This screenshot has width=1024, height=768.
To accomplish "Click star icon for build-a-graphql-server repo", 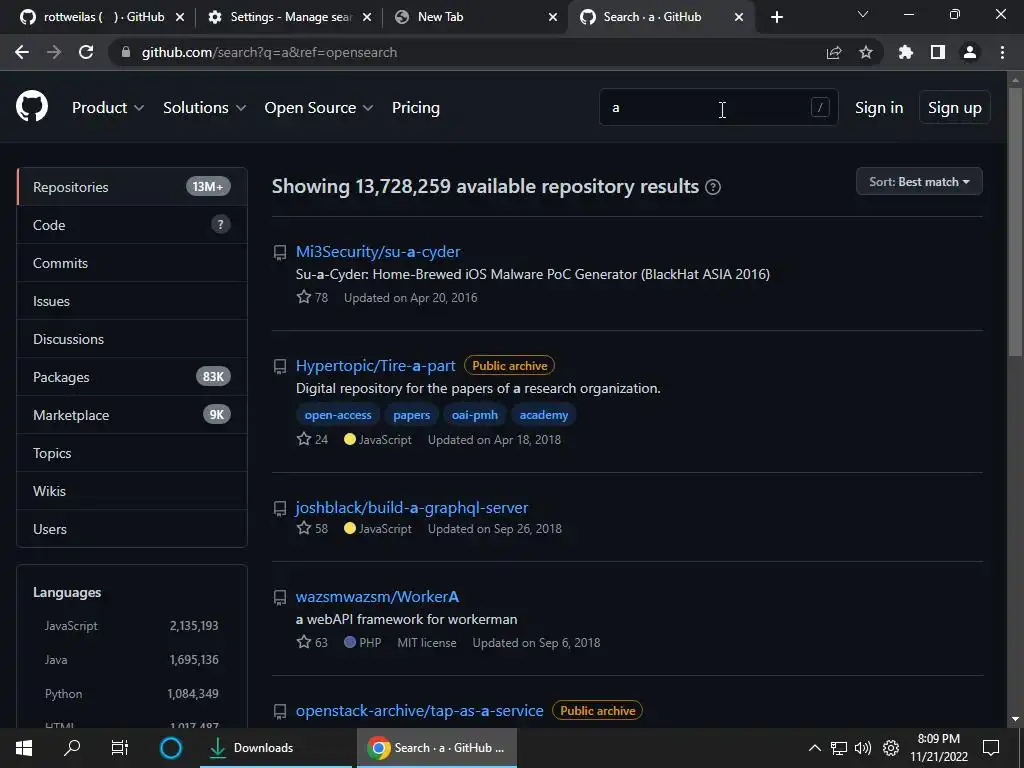I will (x=304, y=528).
